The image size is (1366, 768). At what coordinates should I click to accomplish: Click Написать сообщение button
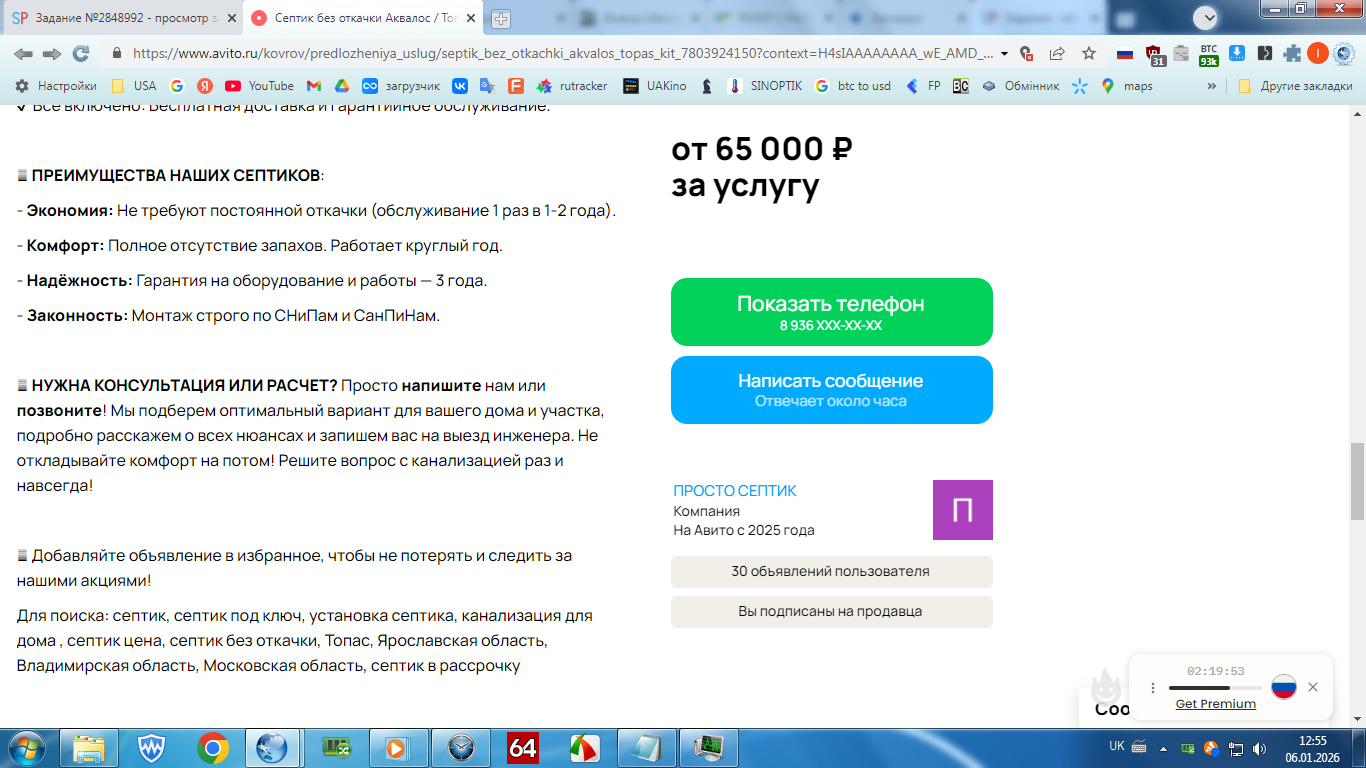click(x=832, y=390)
